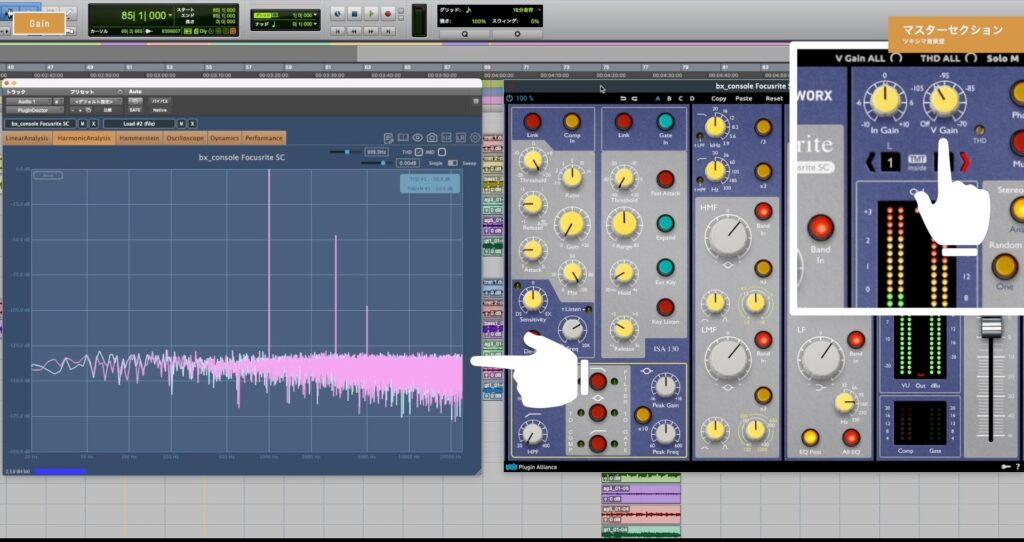Open the nudge value dropdown arrow
This screenshot has width=1024, height=542.
pos(315,24)
